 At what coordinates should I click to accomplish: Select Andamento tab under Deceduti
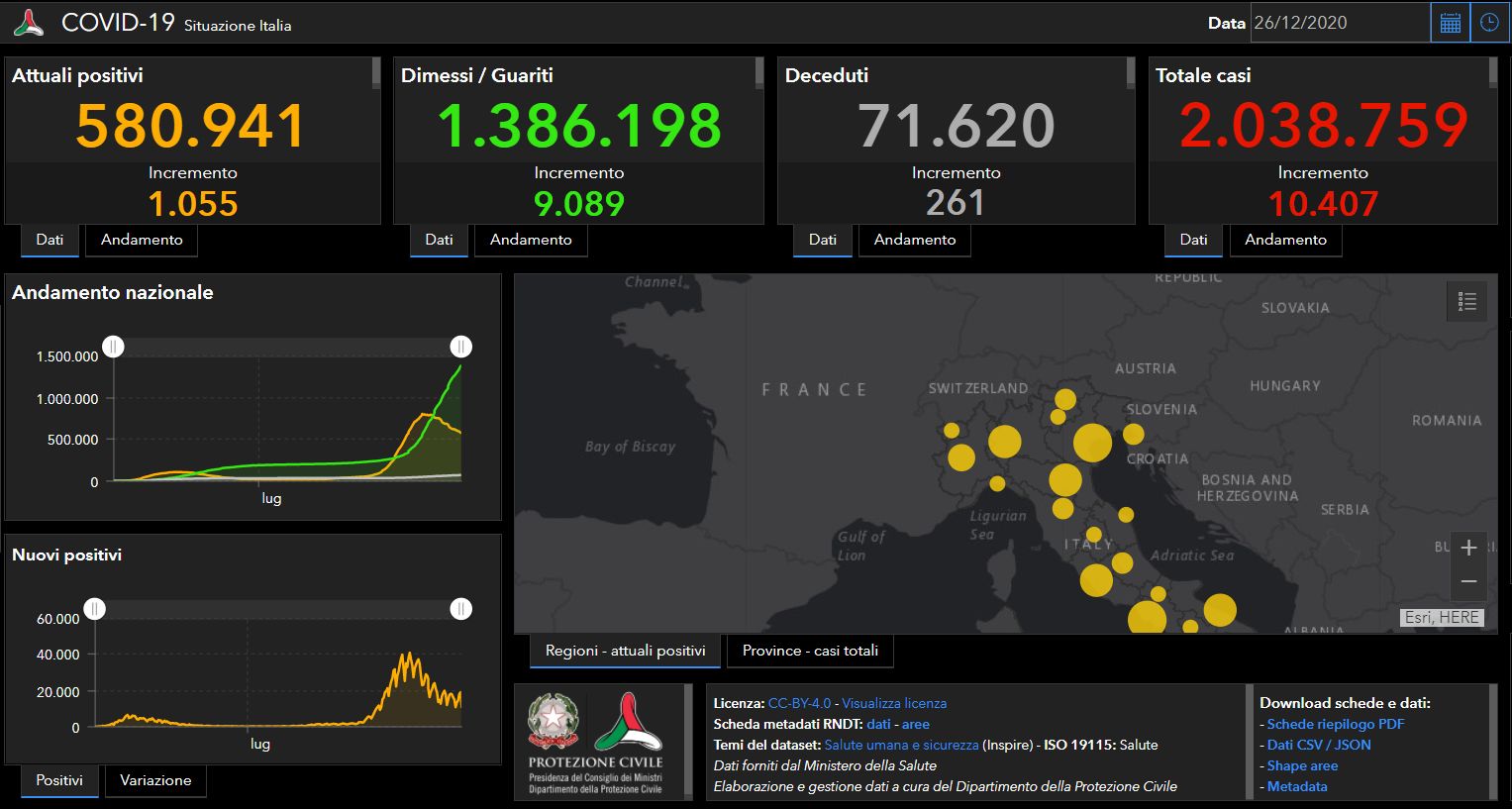point(914,240)
